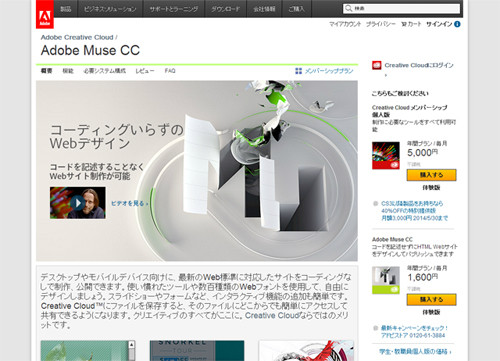Viewport: 500px width, 361px height.
Task: Open 学生・教職員個人版の価格 link
Action: [x=415, y=352]
